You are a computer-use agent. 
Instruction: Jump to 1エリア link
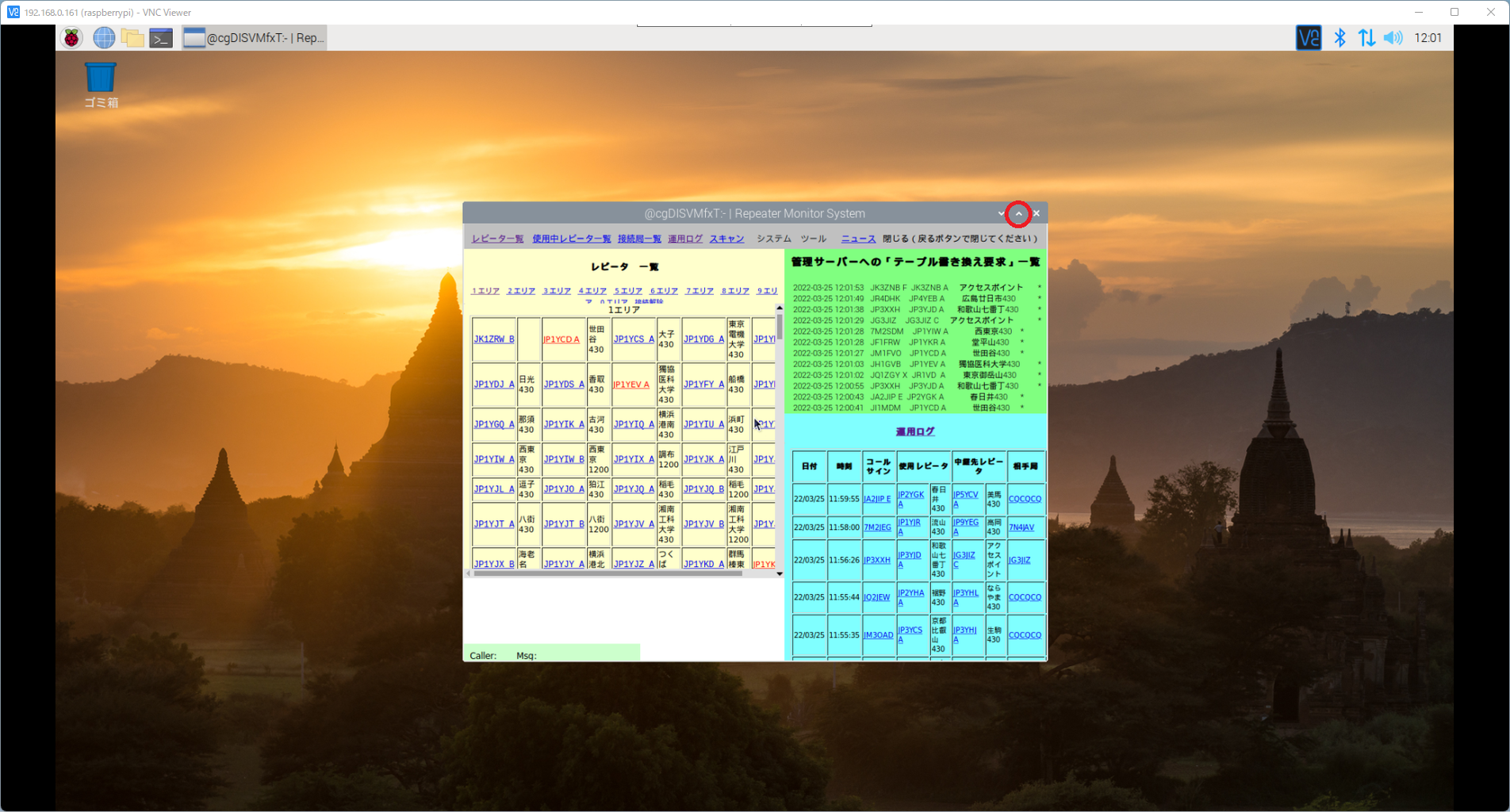pyautogui.click(x=485, y=291)
